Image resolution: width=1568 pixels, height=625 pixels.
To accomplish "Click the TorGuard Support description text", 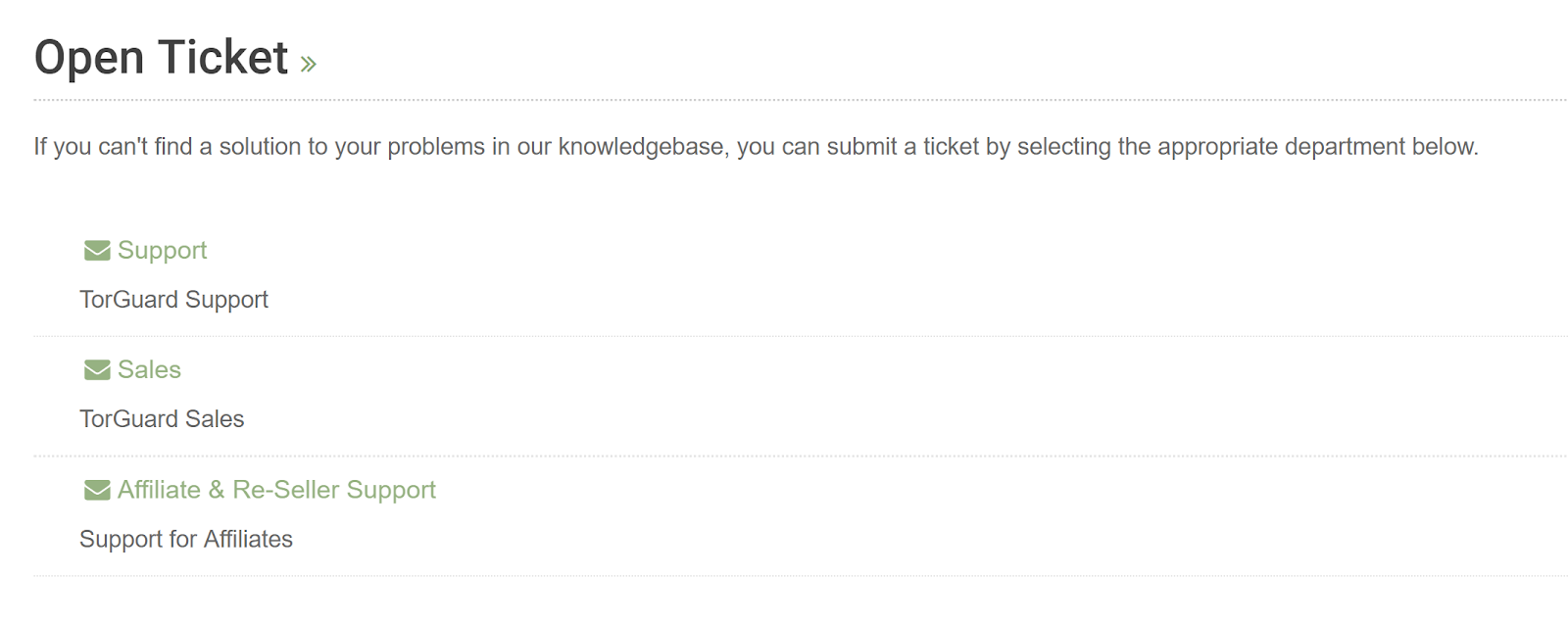I will 173,300.
